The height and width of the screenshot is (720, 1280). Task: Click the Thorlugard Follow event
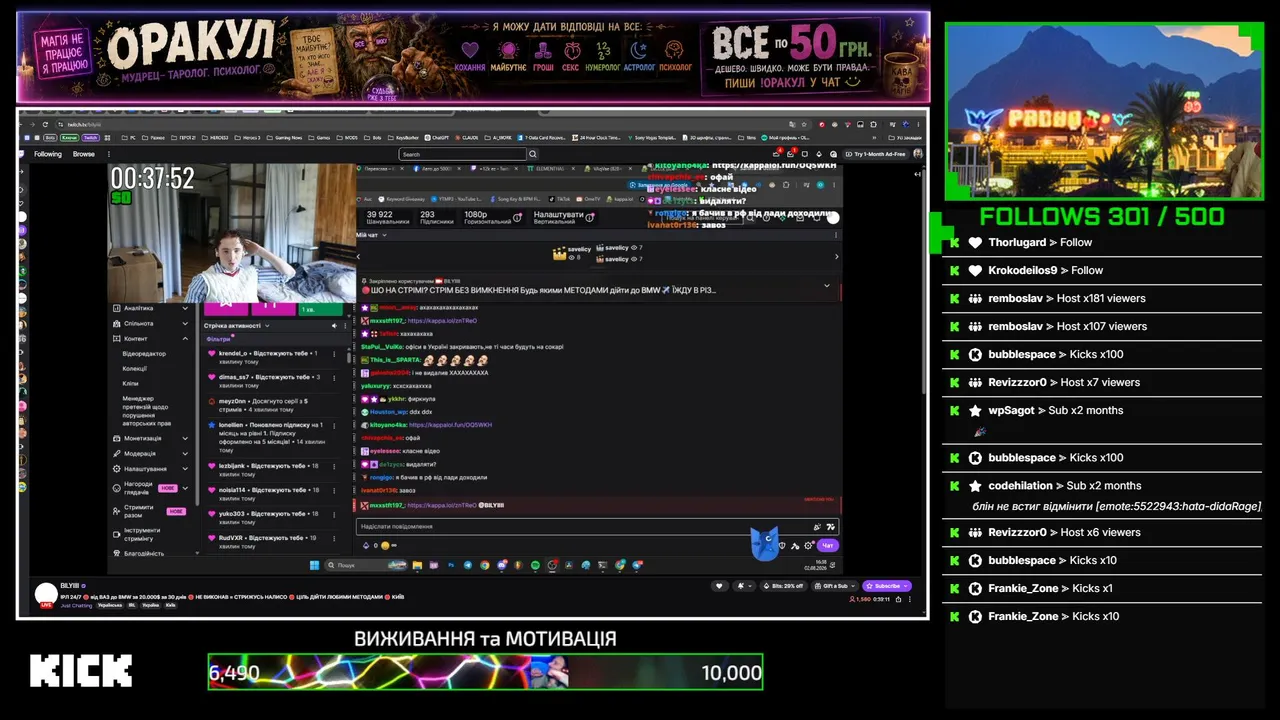tap(1102, 242)
